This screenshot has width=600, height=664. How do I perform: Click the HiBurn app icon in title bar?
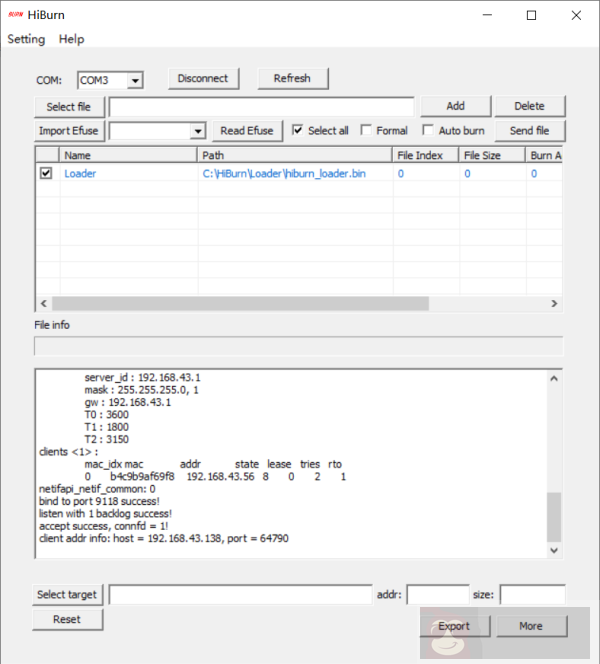click(x=15, y=15)
